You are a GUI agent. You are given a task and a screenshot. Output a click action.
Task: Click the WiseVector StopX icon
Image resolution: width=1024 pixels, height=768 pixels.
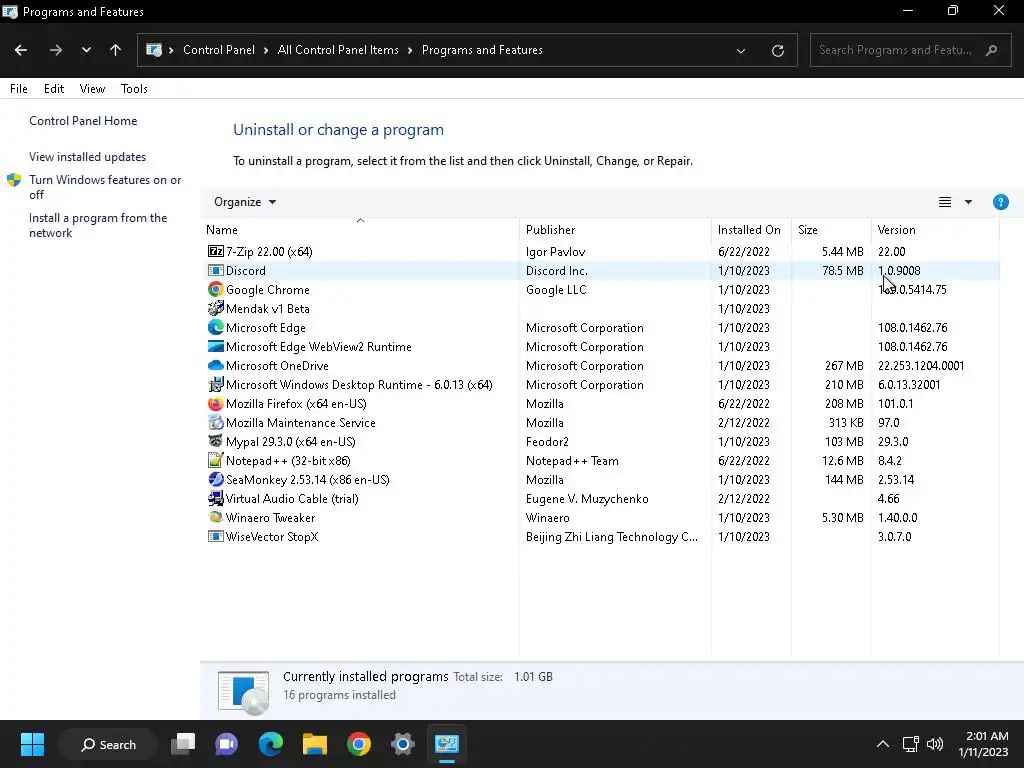tap(216, 536)
